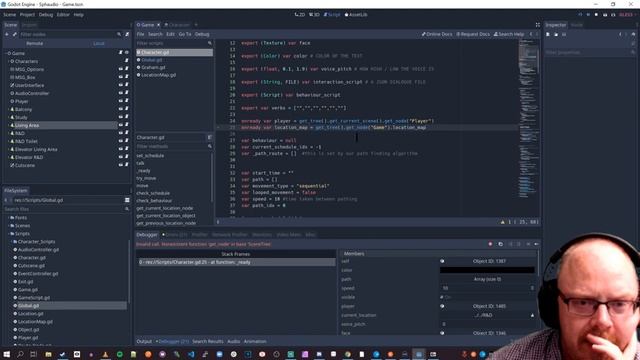The width and height of the screenshot is (640, 360).
Task: Click the instance scene chain-link icon
Action: 15,34
